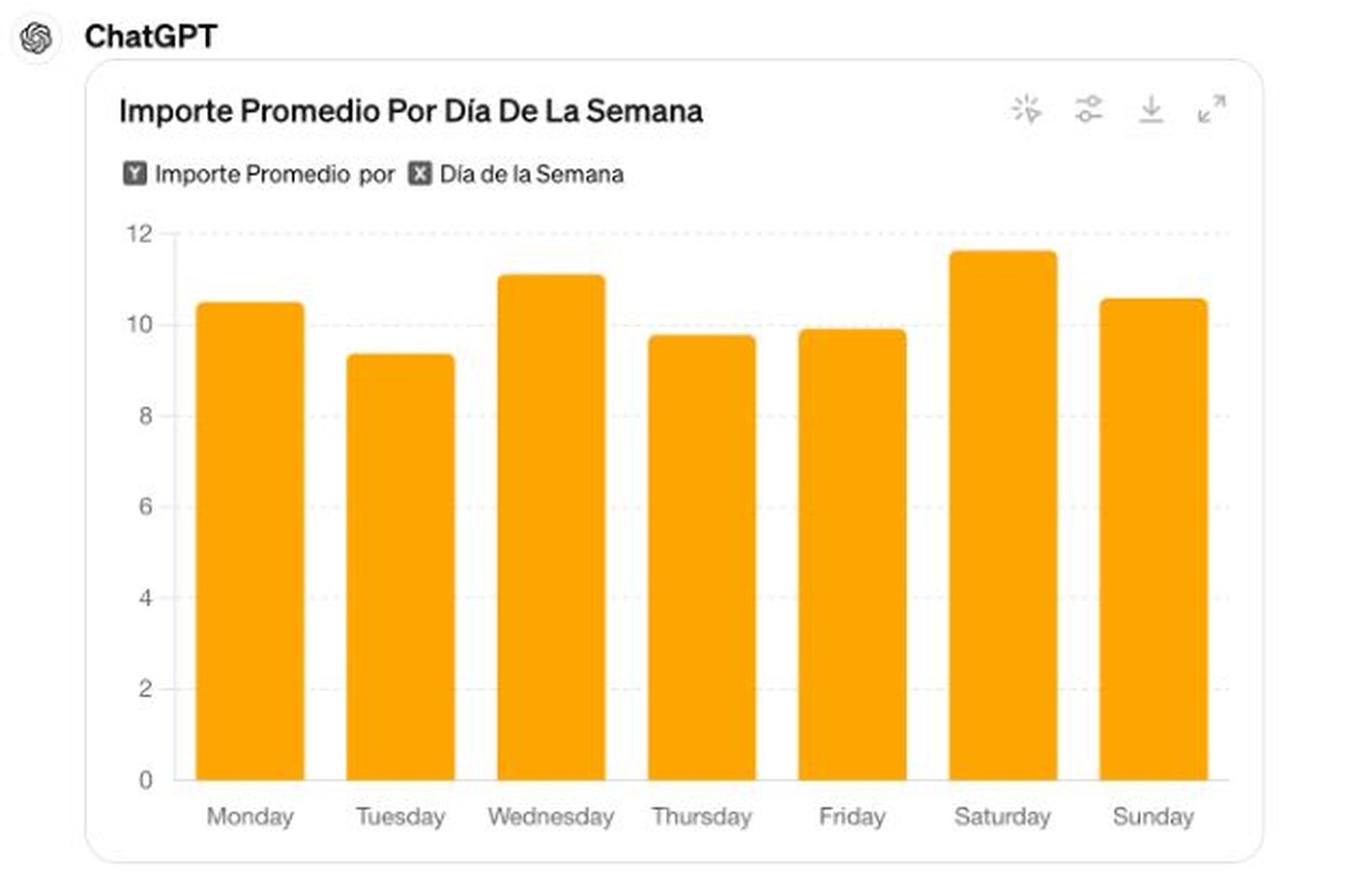The height and width of the screenshot is (896, 1346).
Task: Download the chart using the download icon
Action: point(1151,110)
